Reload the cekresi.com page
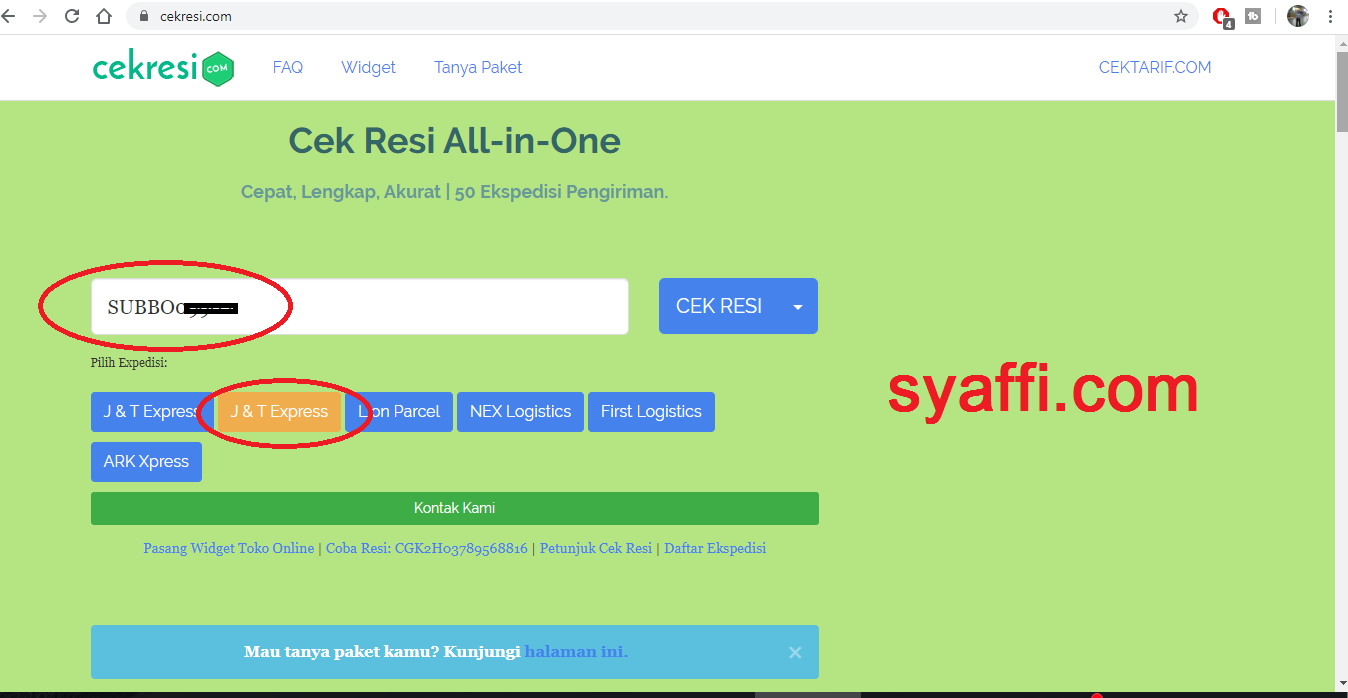The height and width of the screenshot is (698, 1348). pos(72,16)
